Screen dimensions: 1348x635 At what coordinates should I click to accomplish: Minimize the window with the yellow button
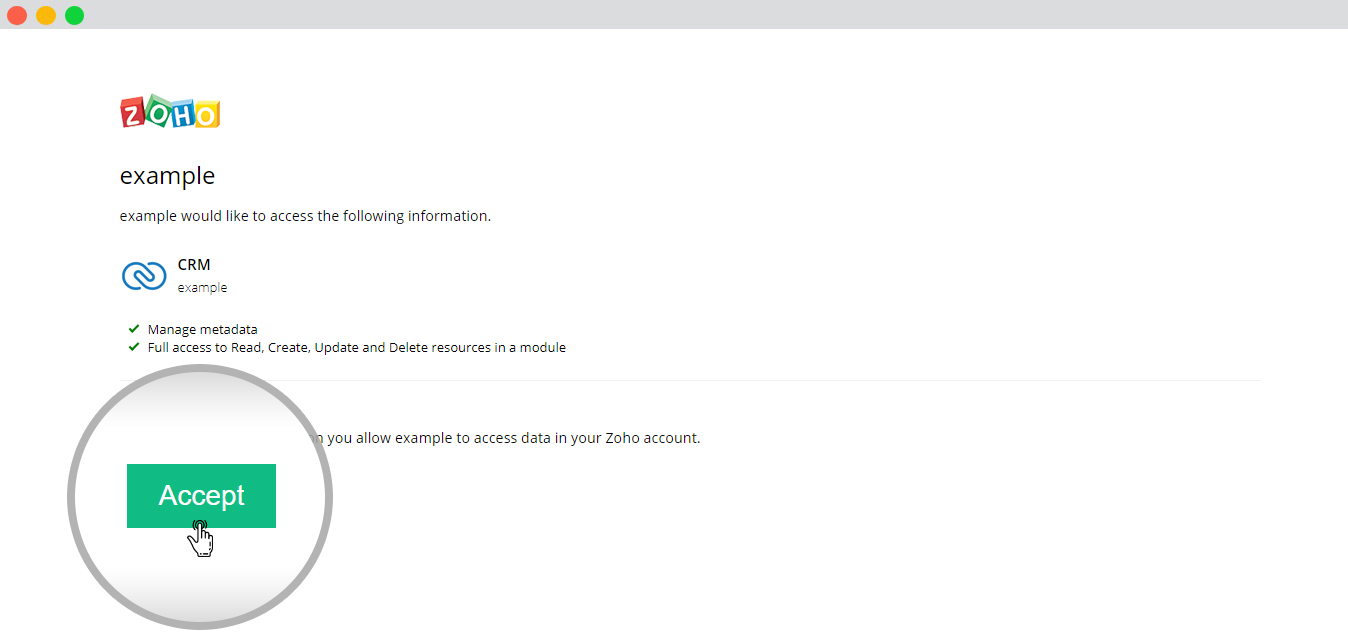(46, 15)
